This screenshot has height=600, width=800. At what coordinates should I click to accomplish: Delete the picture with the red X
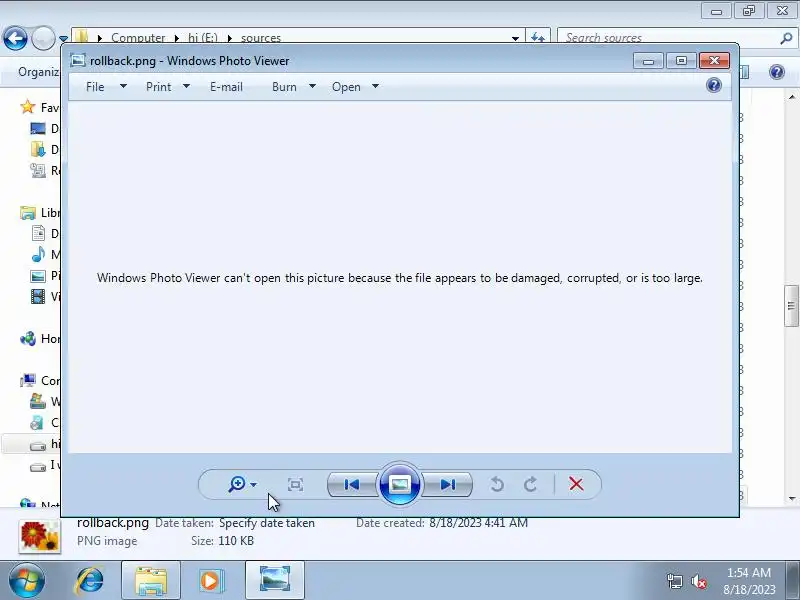[576, 484]
